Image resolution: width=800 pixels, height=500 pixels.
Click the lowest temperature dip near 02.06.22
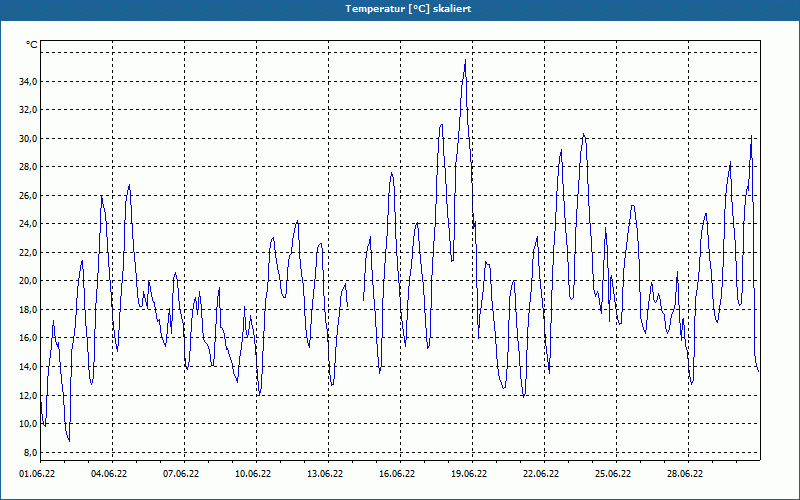point(69,441)
